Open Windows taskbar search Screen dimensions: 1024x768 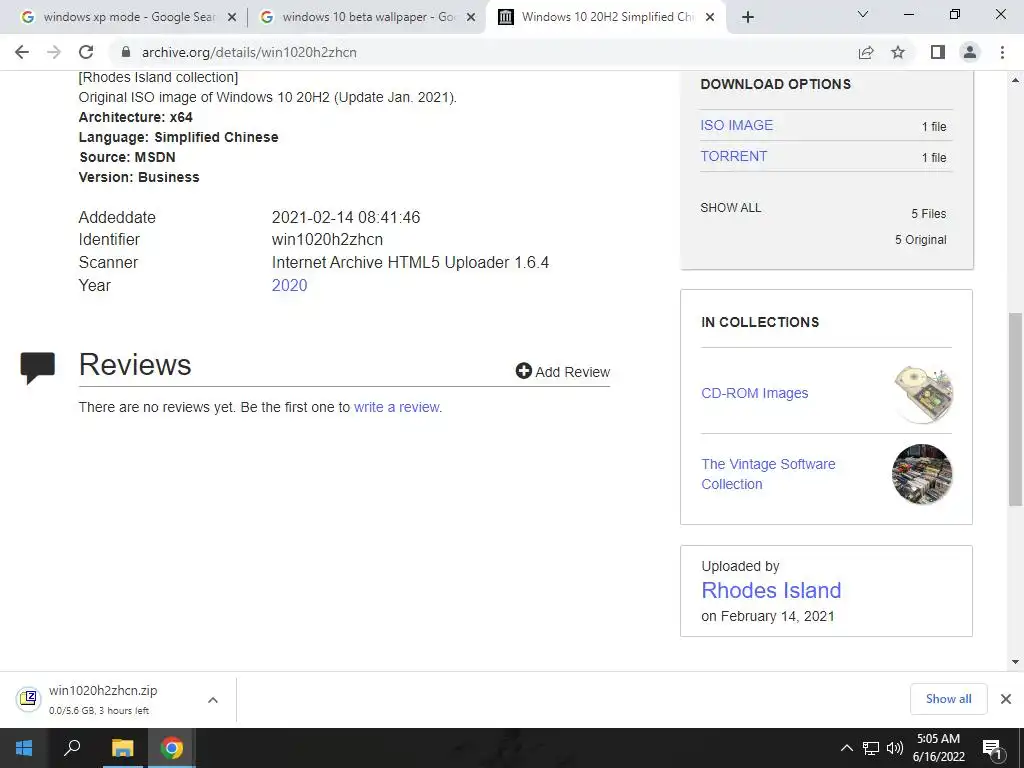tap(72, 748)
